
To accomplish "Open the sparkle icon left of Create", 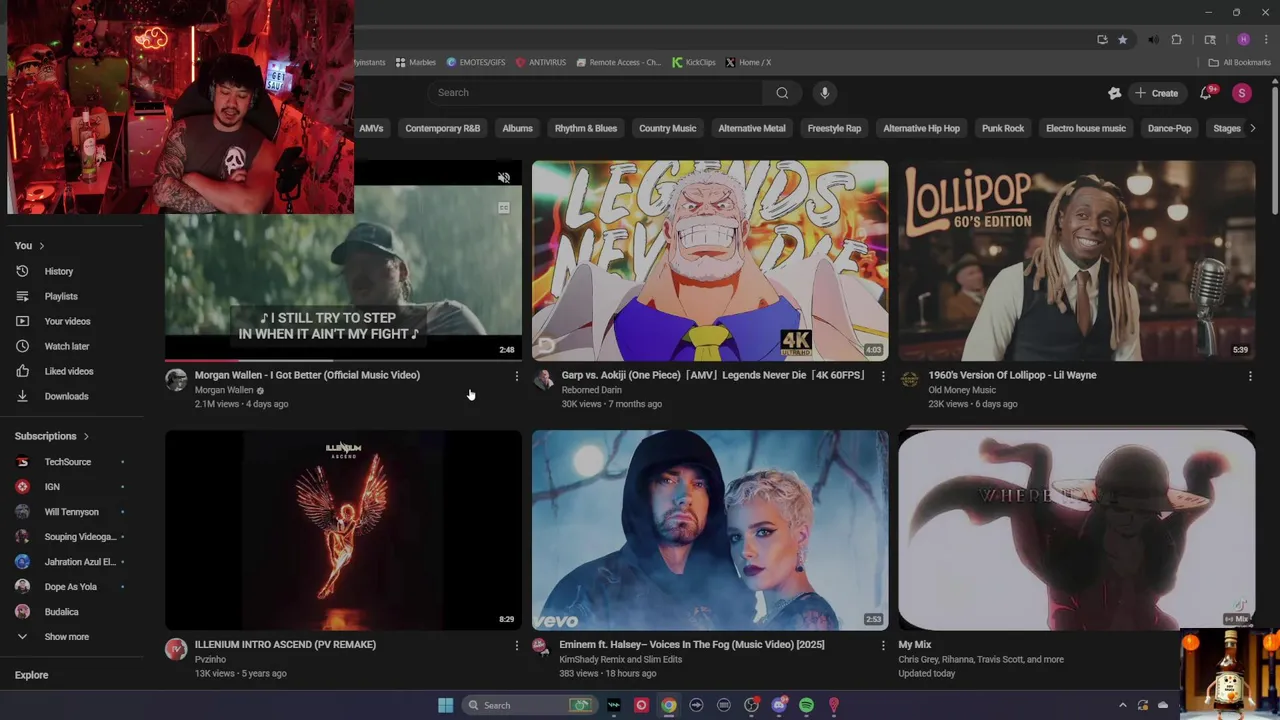I will [1114, 93].
